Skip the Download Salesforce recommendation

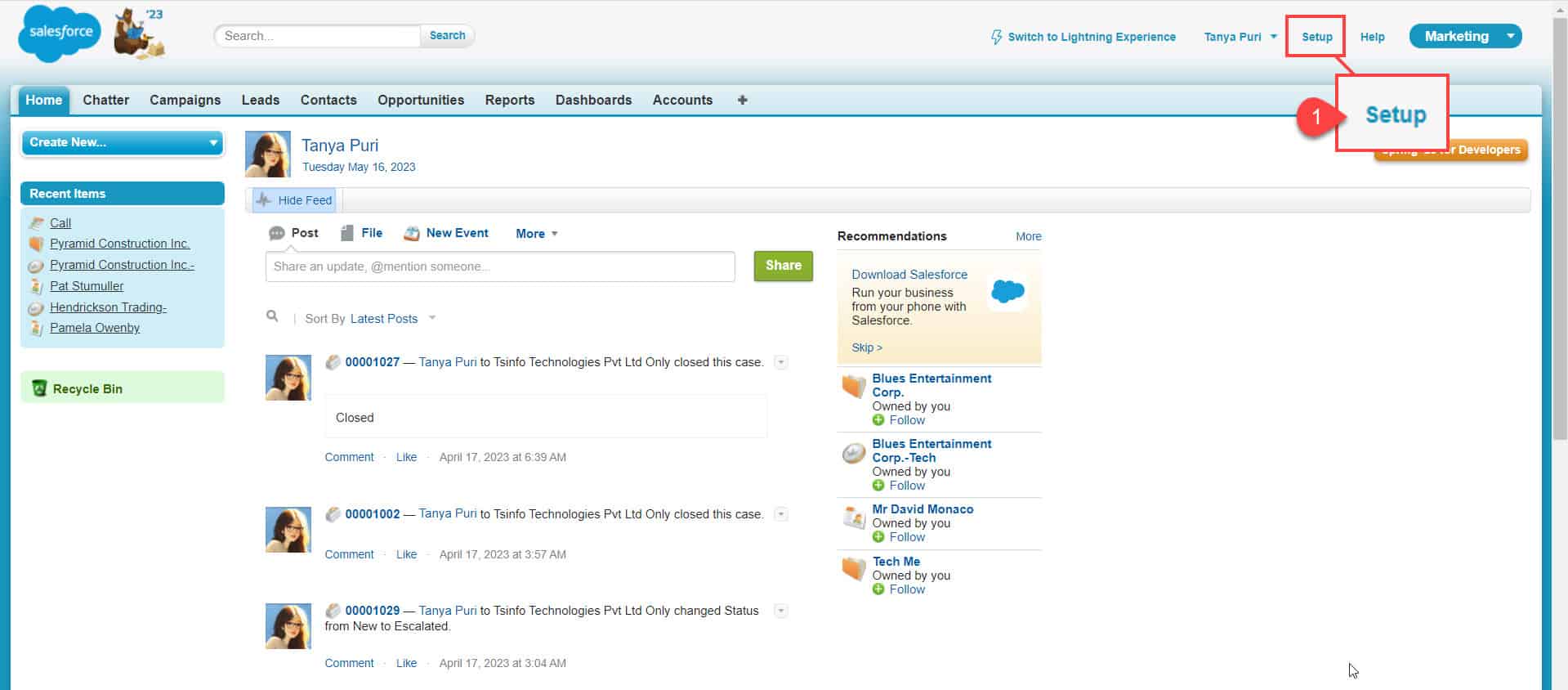point(866,347)
